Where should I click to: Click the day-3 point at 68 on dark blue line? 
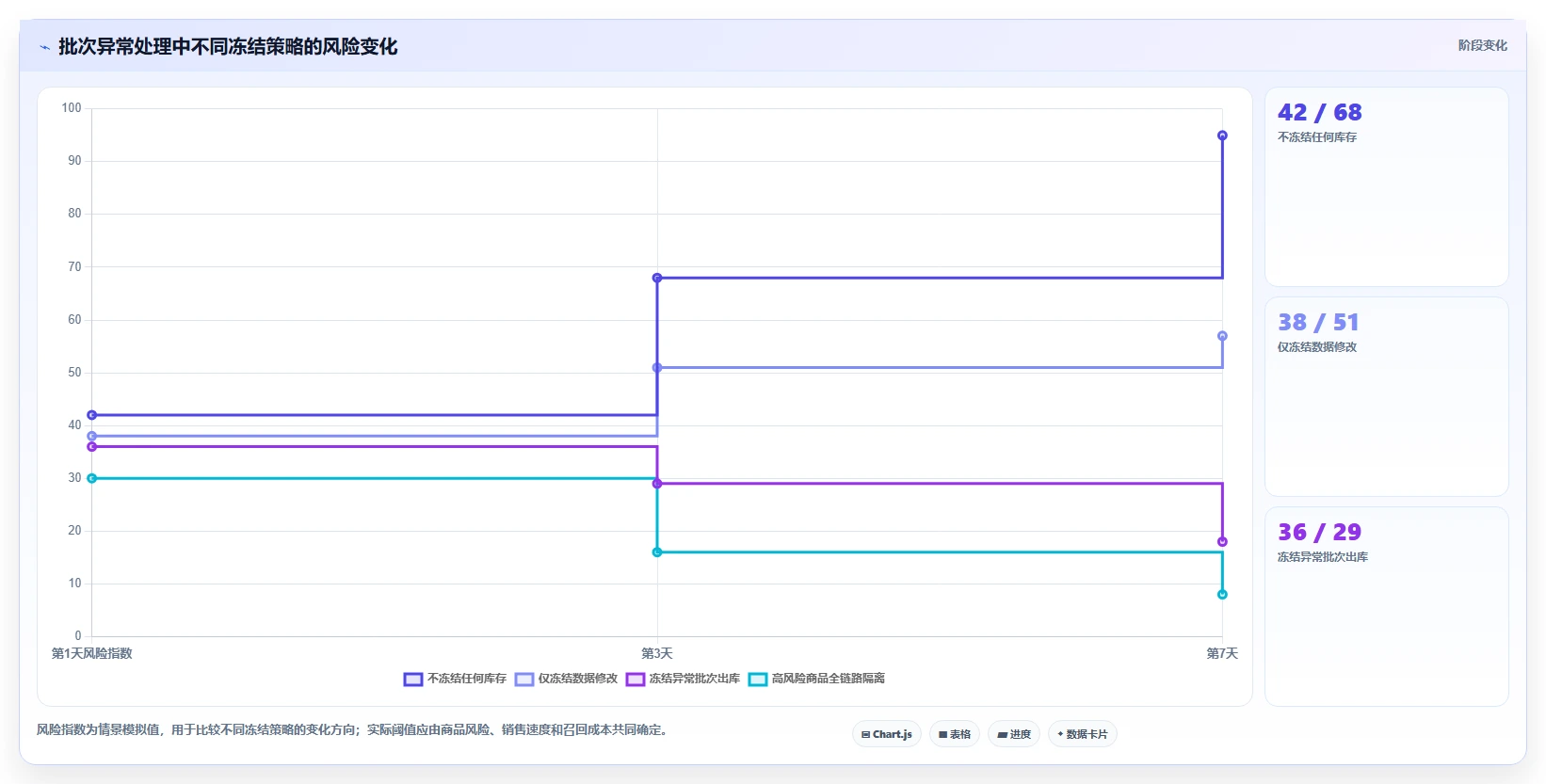657,278
